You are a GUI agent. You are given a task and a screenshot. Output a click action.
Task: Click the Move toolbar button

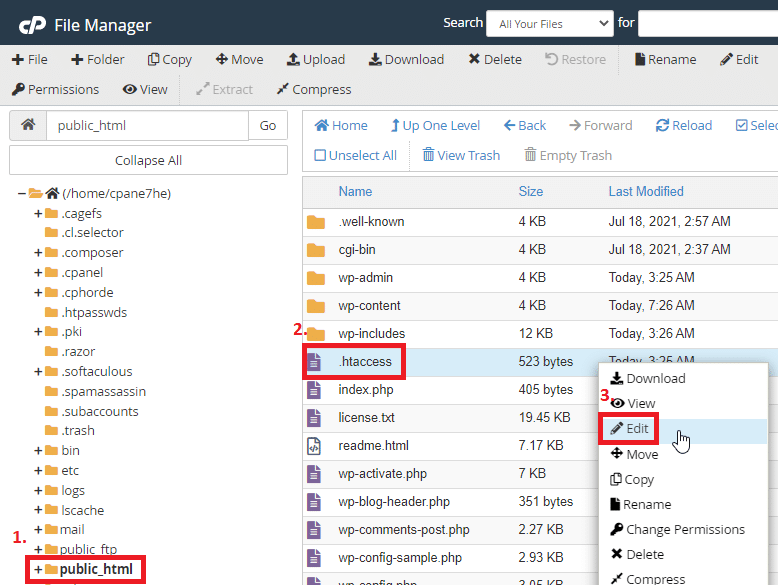coord(240,60)
